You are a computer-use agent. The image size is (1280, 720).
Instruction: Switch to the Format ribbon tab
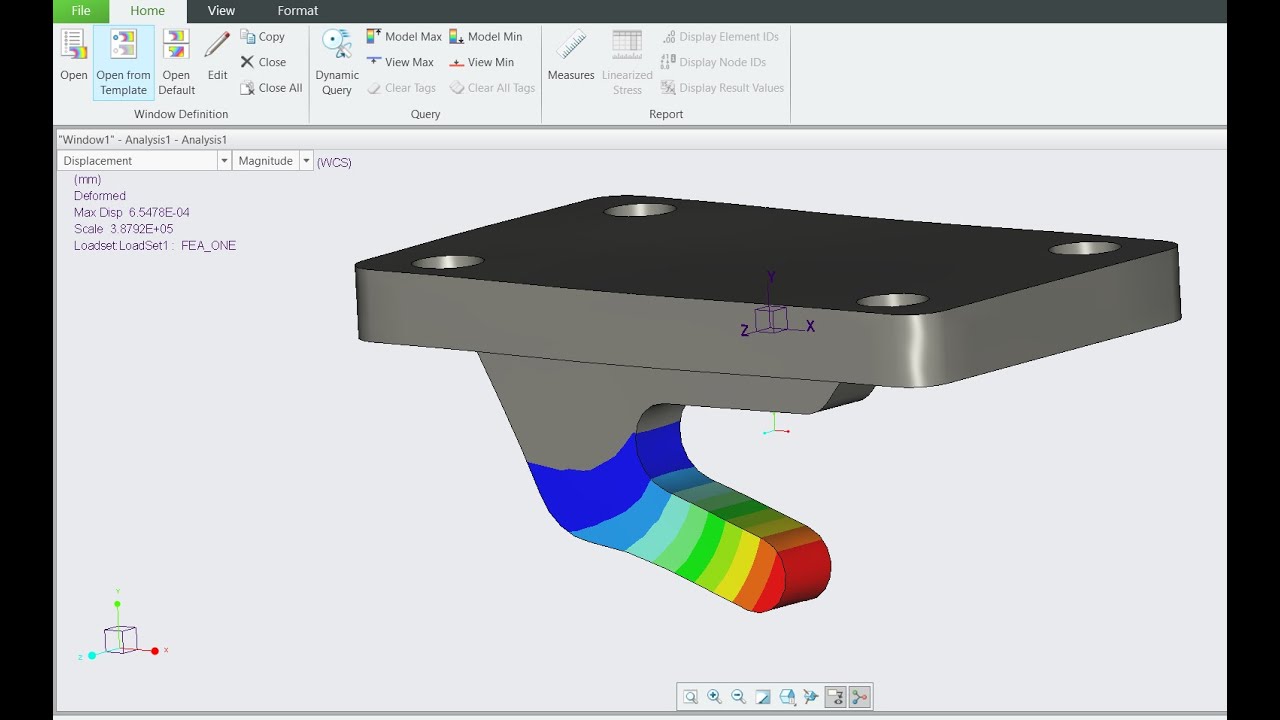click(x=297, y=11)
